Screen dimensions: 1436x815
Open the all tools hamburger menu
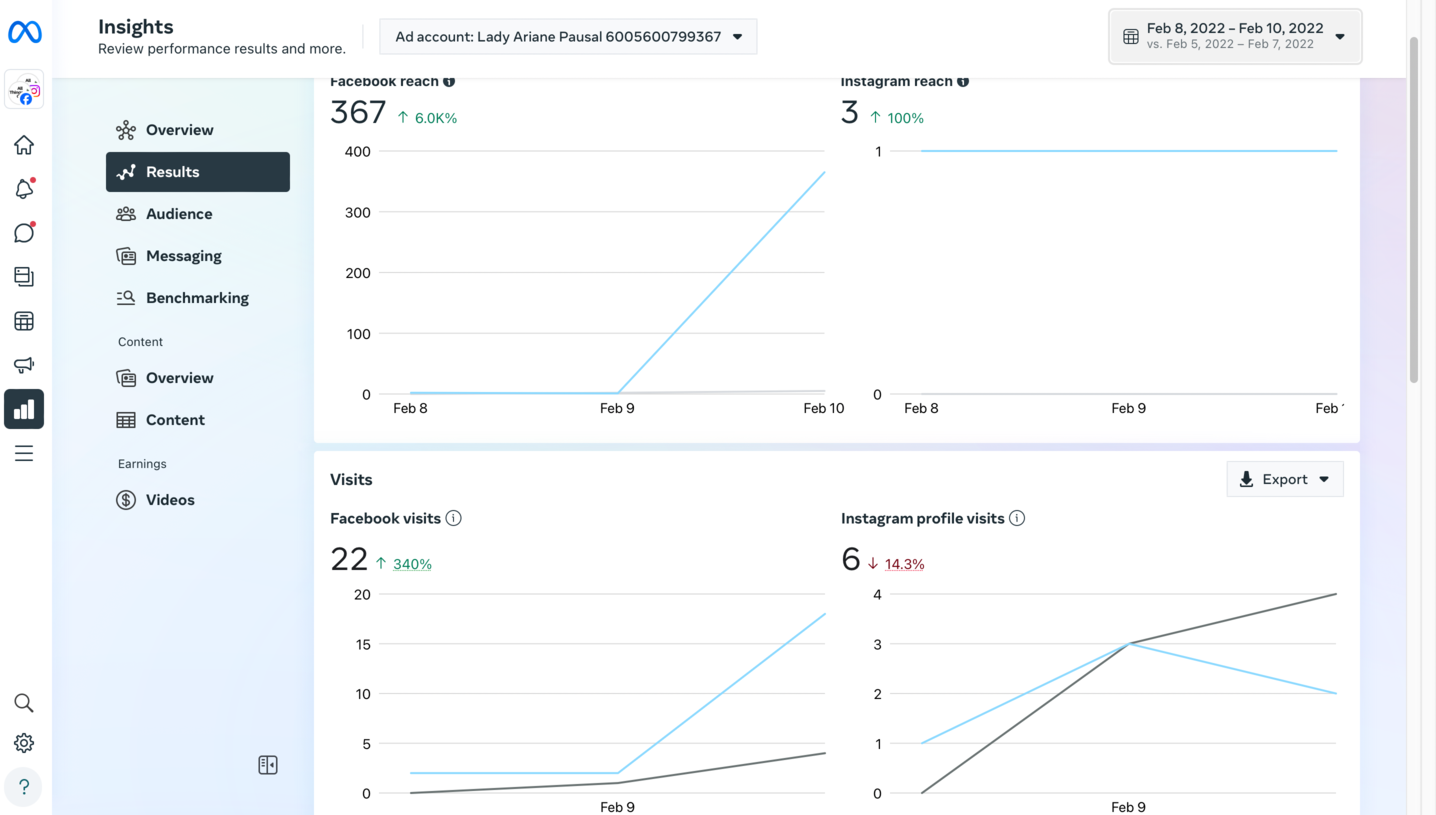24,453
